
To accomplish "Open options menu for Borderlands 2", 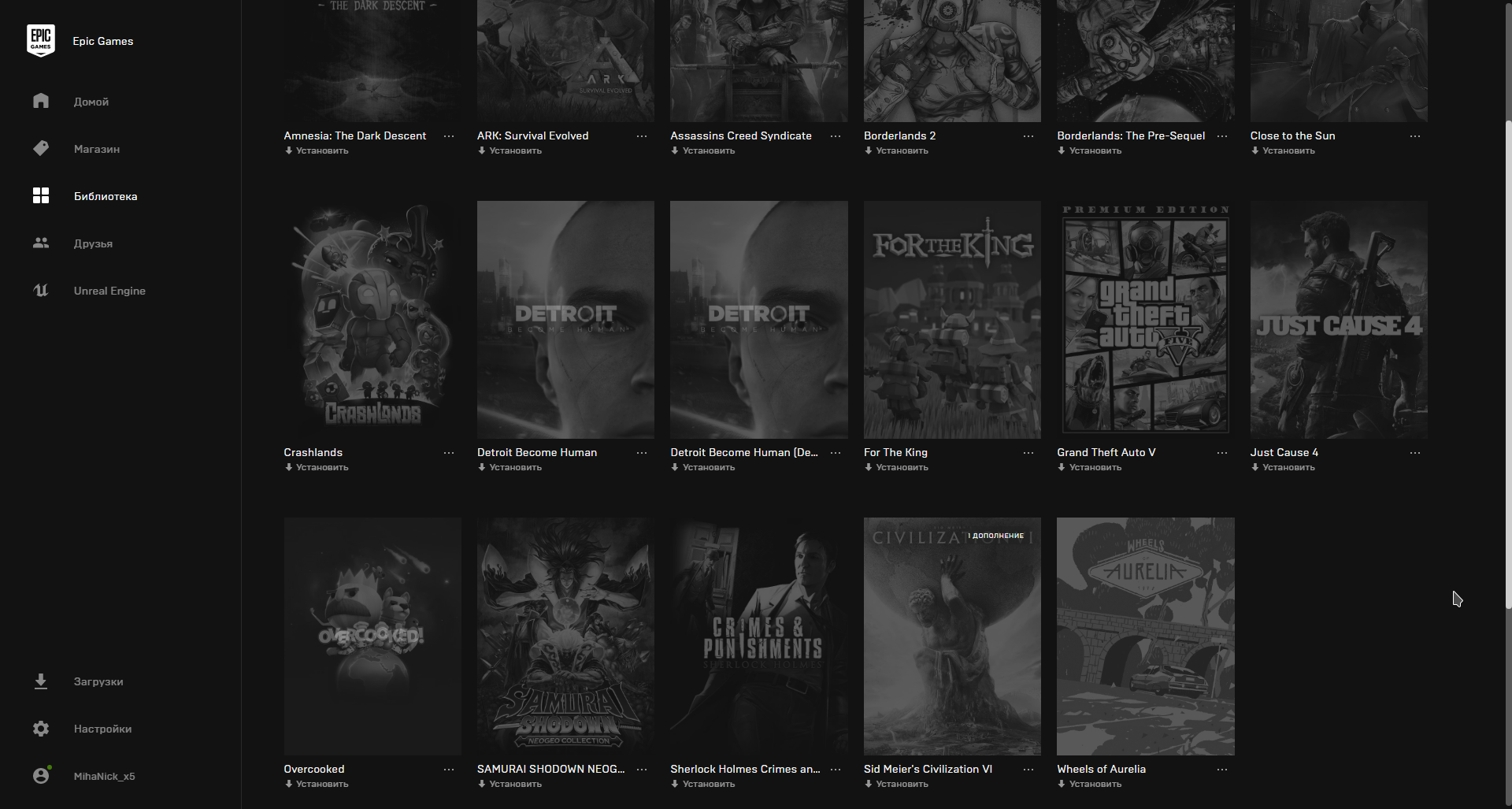I will pyautogui.click(x=1028, y=136).
